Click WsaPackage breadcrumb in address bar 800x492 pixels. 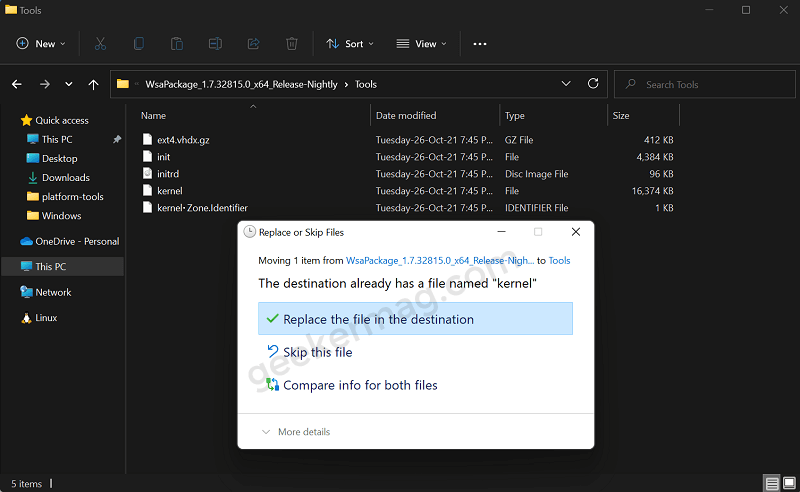point(241,84)
